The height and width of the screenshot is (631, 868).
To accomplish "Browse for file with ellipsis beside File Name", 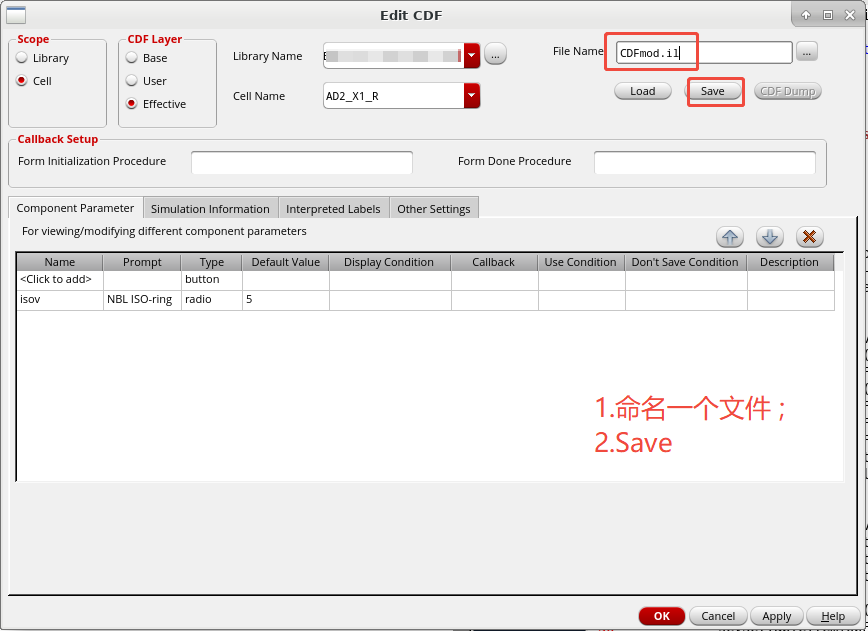I will coord(807,51).
